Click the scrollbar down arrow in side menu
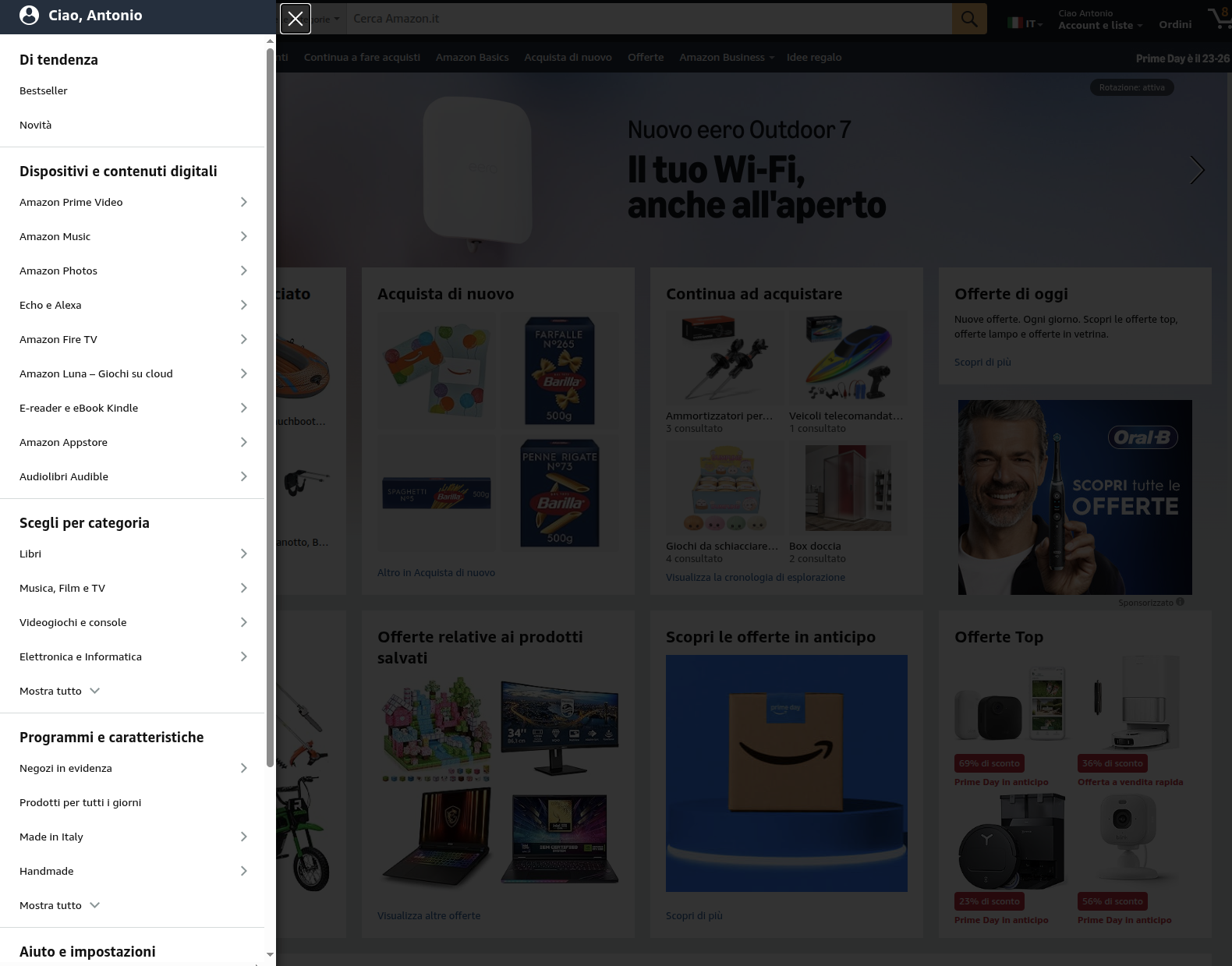Image resolution: width=1232 pixels, height=966 pixels. [x=271, y=954]
